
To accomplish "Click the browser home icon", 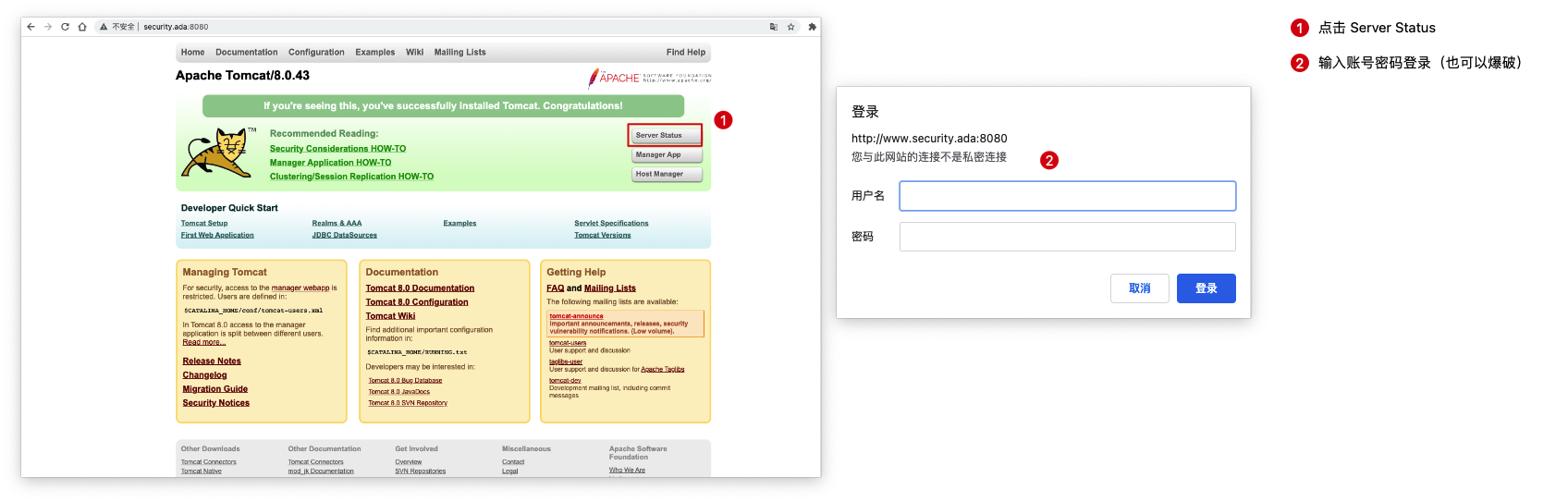I will click(x=82, y=27).
